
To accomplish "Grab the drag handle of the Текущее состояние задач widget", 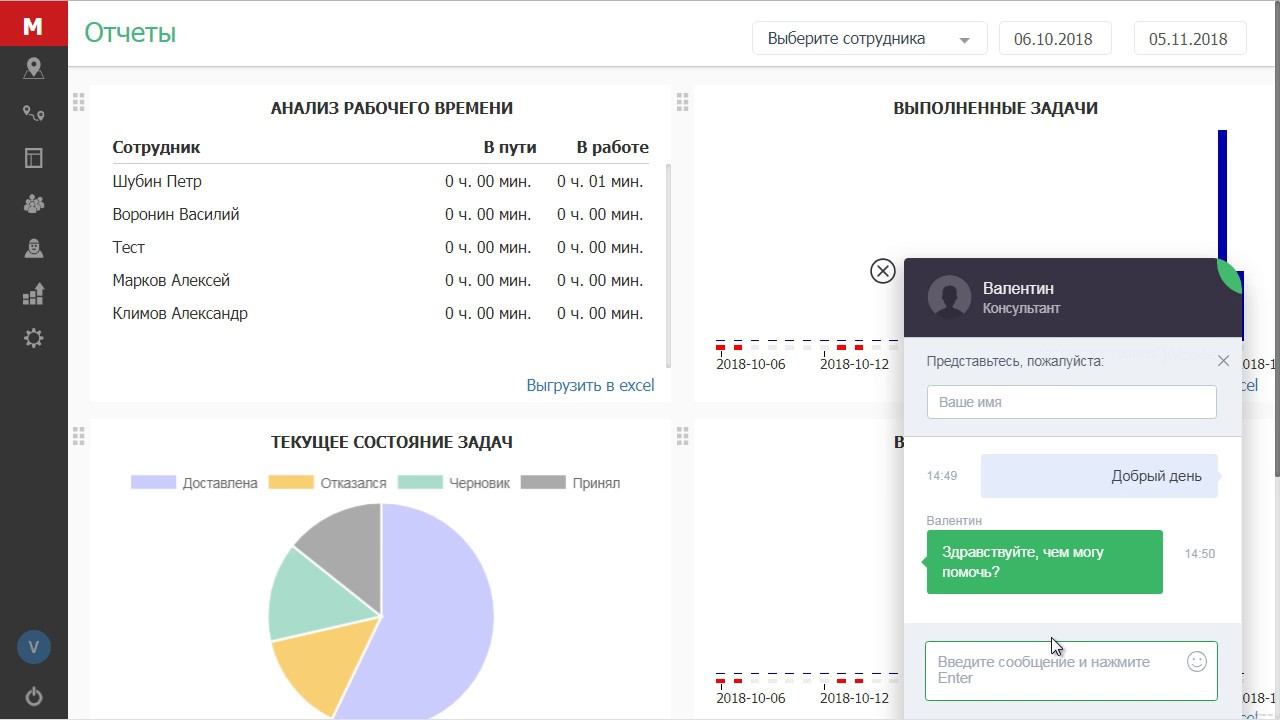I will 78,435.
